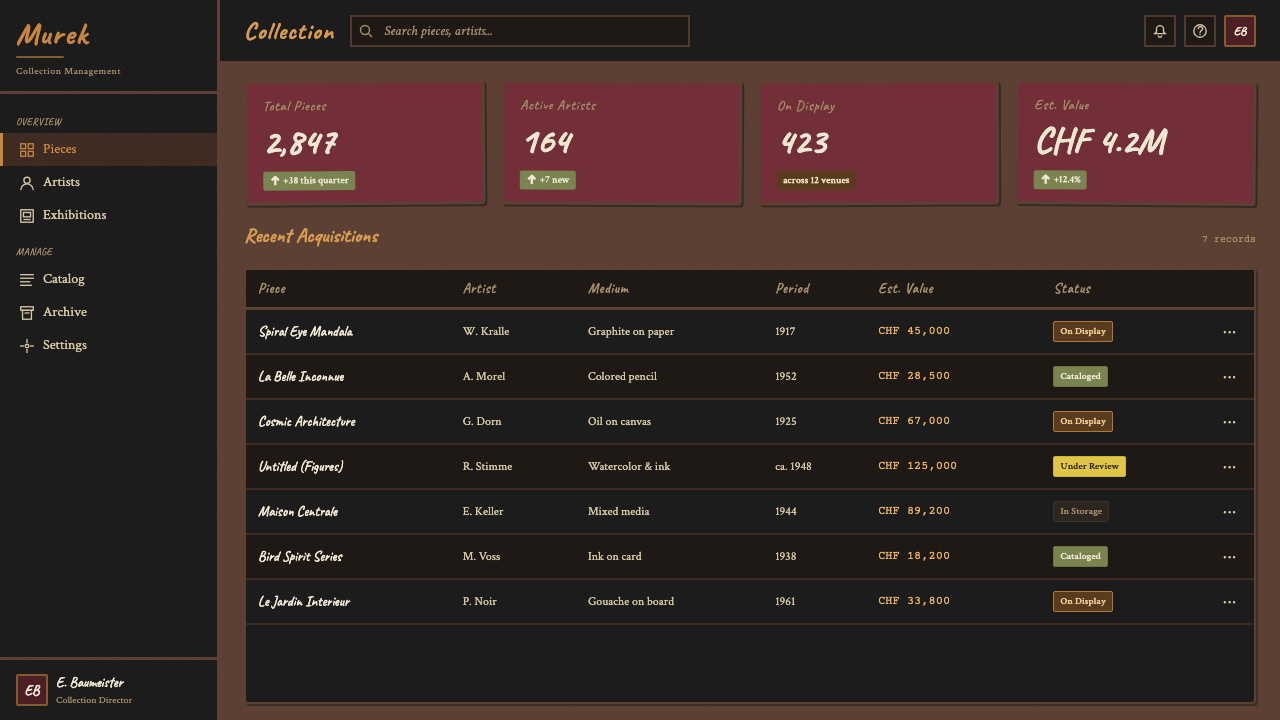
Task: Open more options for La Belle Inconnue
Action: pyautogui.click(x=1229, y=377)
